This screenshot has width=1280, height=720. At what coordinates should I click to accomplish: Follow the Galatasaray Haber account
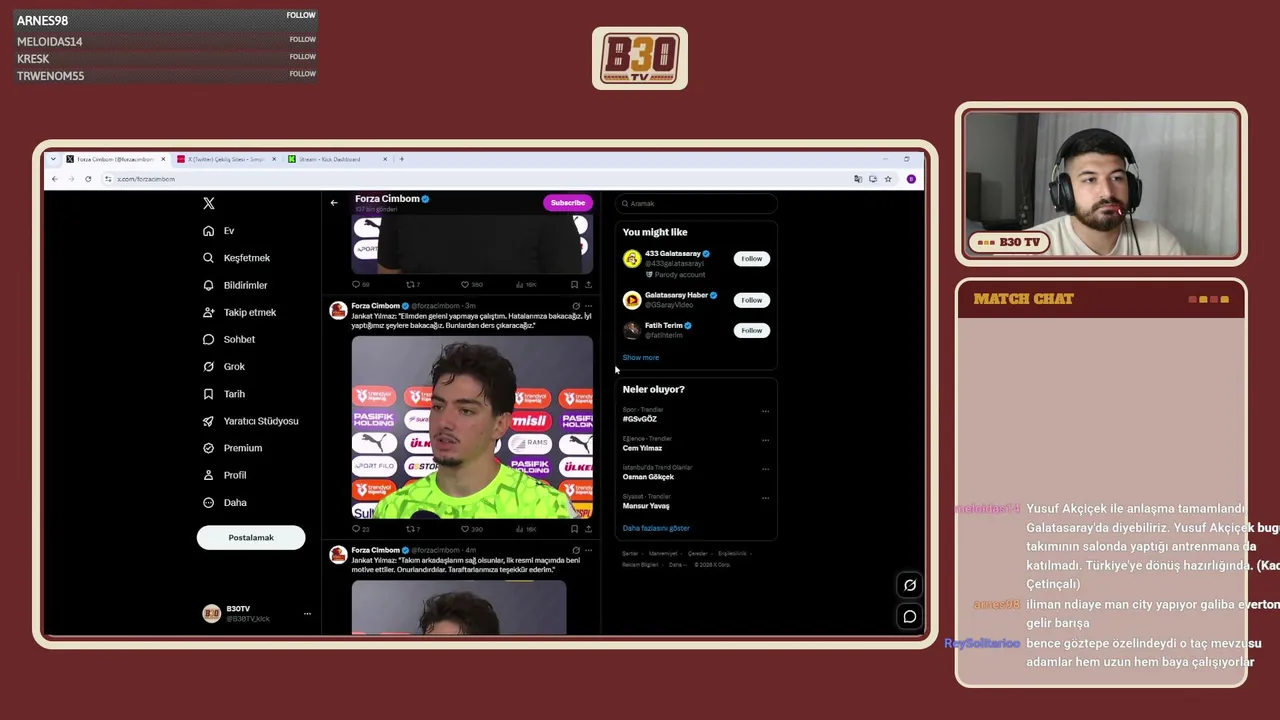(x=751, y=300)
